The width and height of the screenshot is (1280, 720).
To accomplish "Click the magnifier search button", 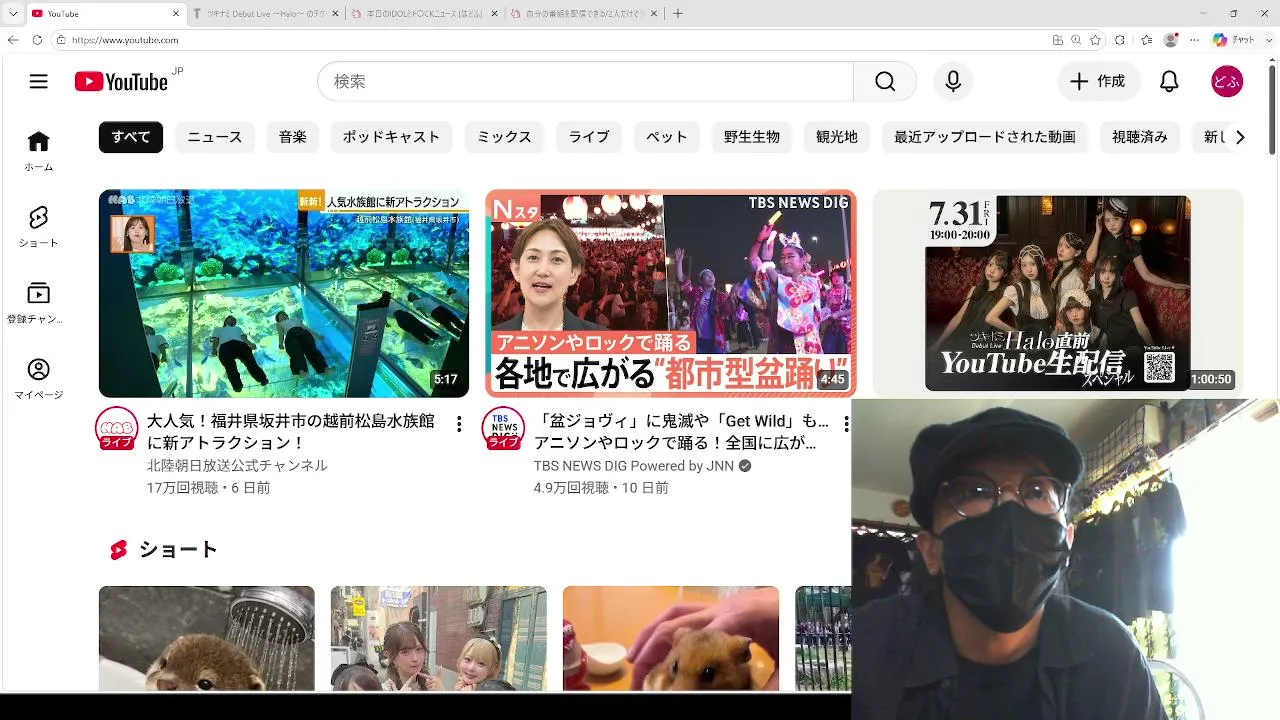I will [885, 81].
